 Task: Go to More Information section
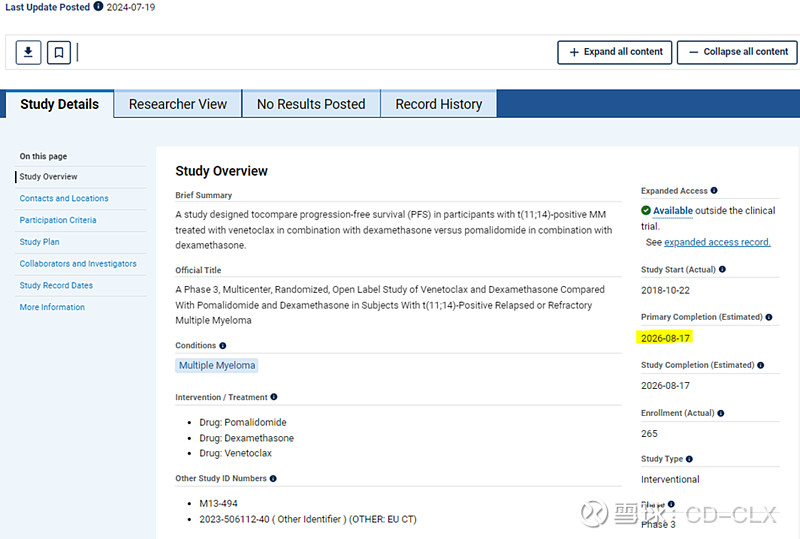coord(52,307)
